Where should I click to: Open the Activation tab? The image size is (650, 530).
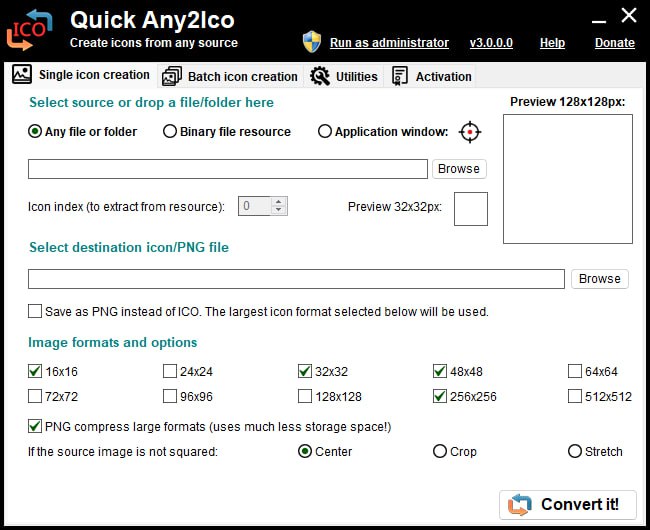click(x=443, y=76)
